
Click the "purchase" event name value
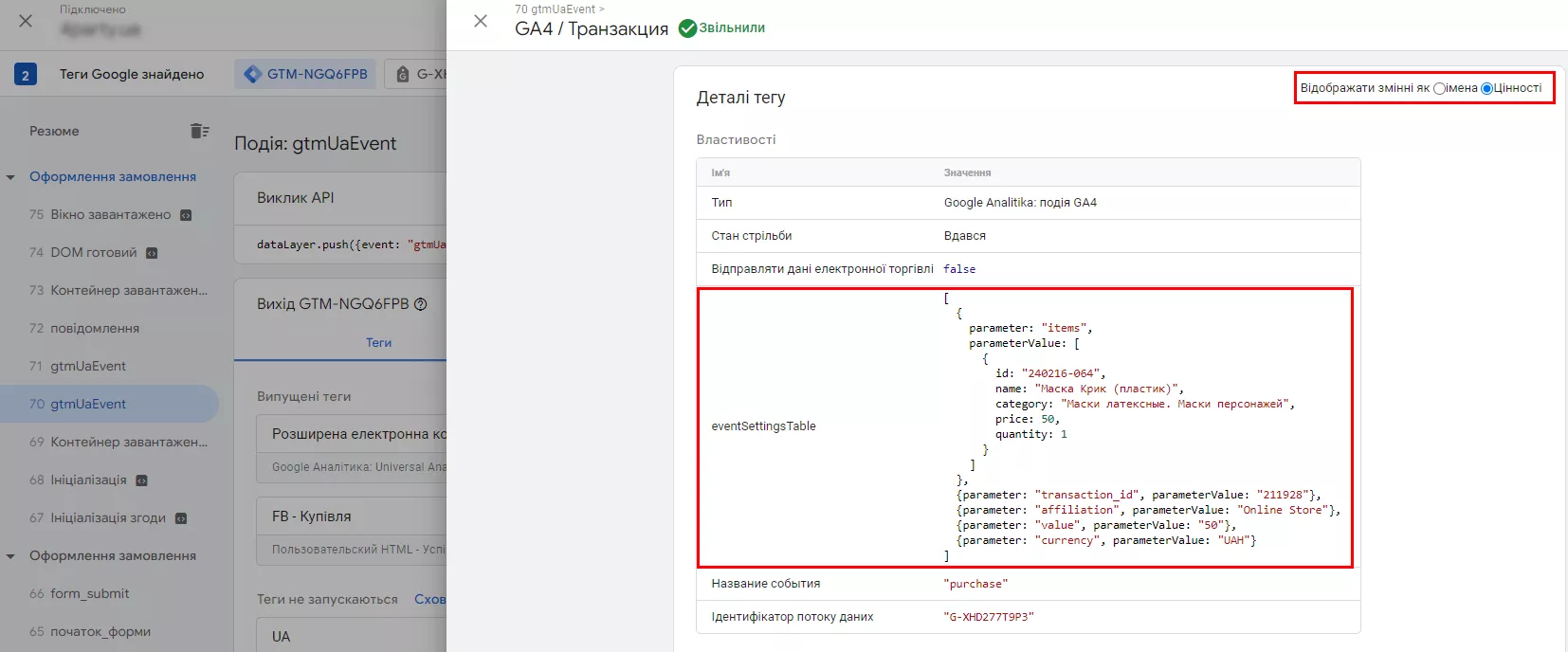pyautogui.click(x=975, y=584)
